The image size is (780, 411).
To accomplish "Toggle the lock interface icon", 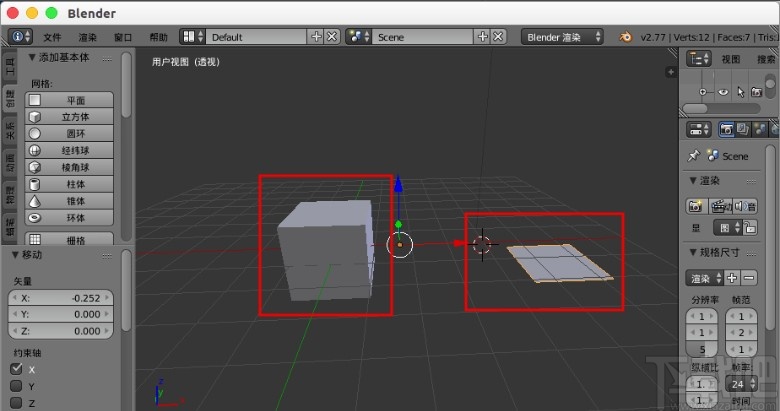I will click(750, 228).
